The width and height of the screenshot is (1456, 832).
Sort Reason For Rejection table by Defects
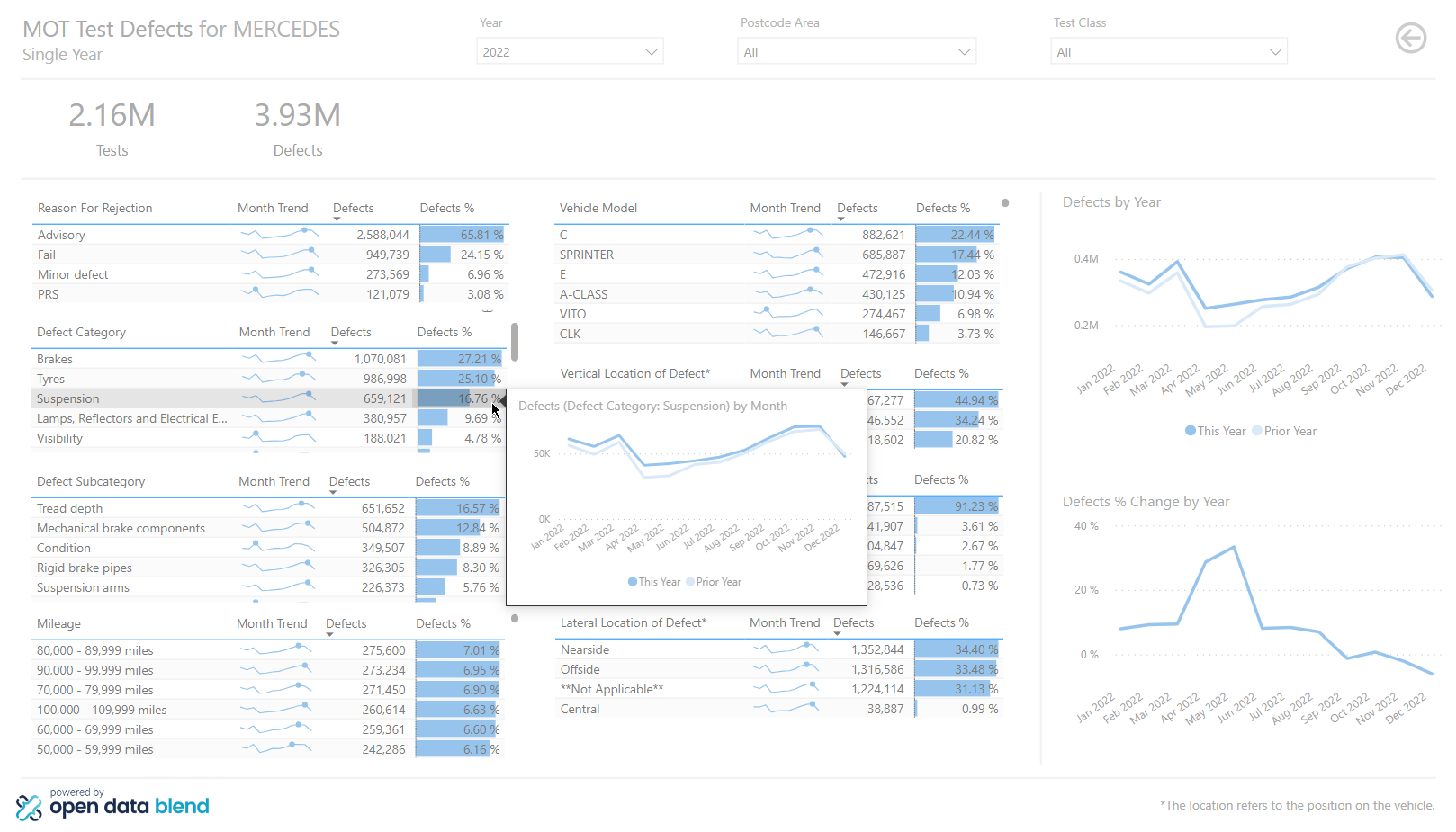[353, 208]
